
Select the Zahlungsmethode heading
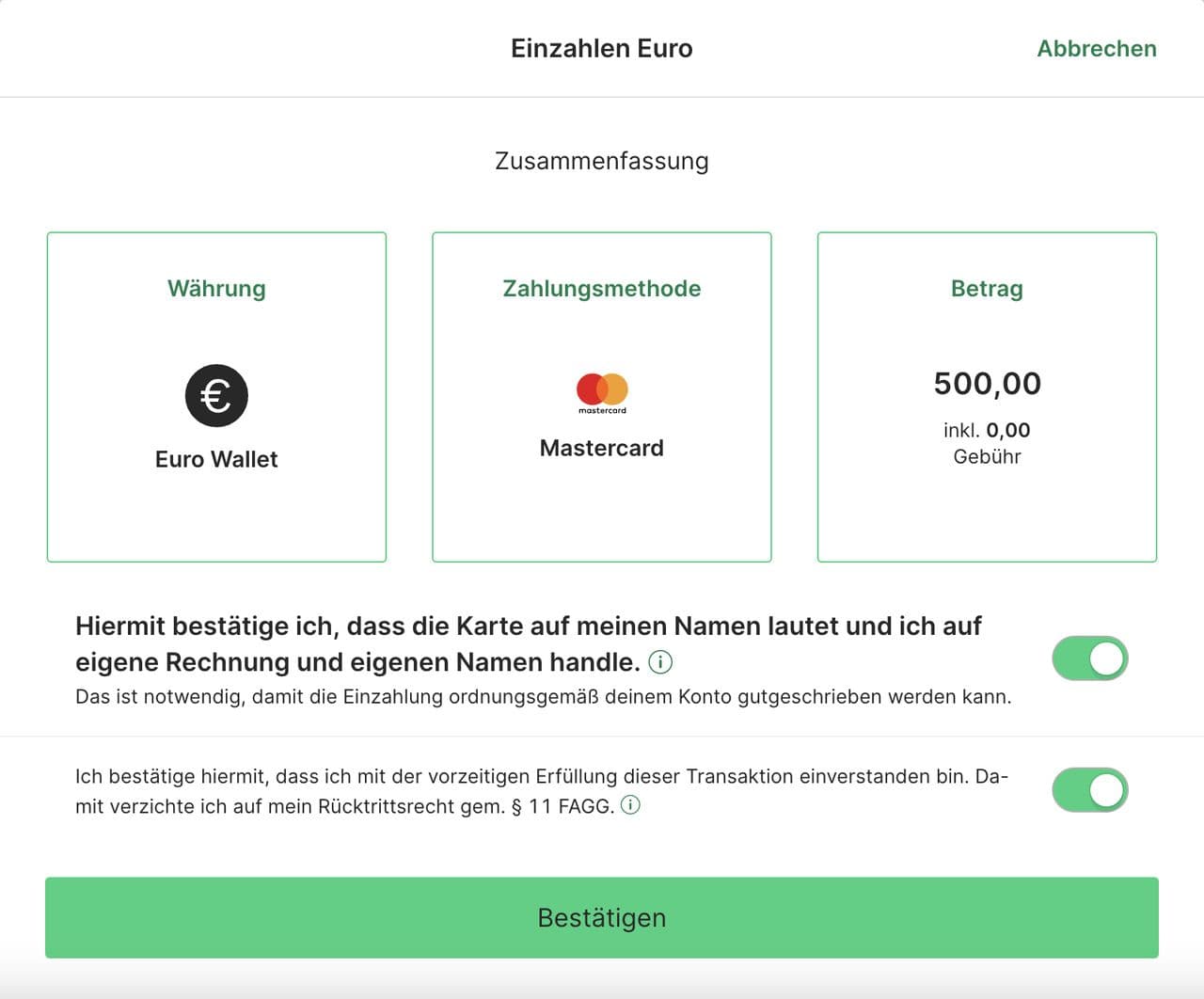602,289
